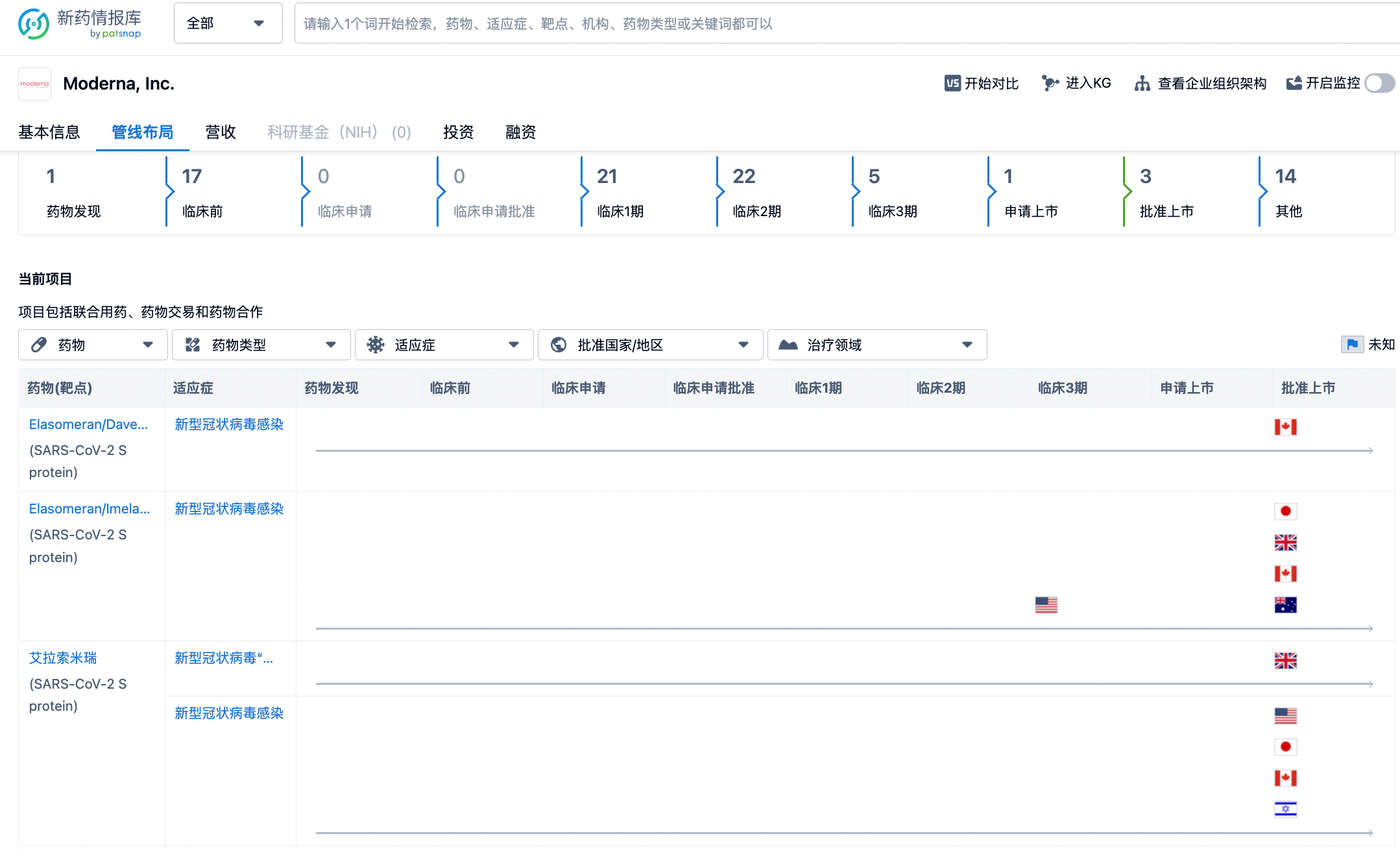The height and width of the screenshot is (849, 1400).
Task: Click the drug search input field
Action: tap(847, 23)
